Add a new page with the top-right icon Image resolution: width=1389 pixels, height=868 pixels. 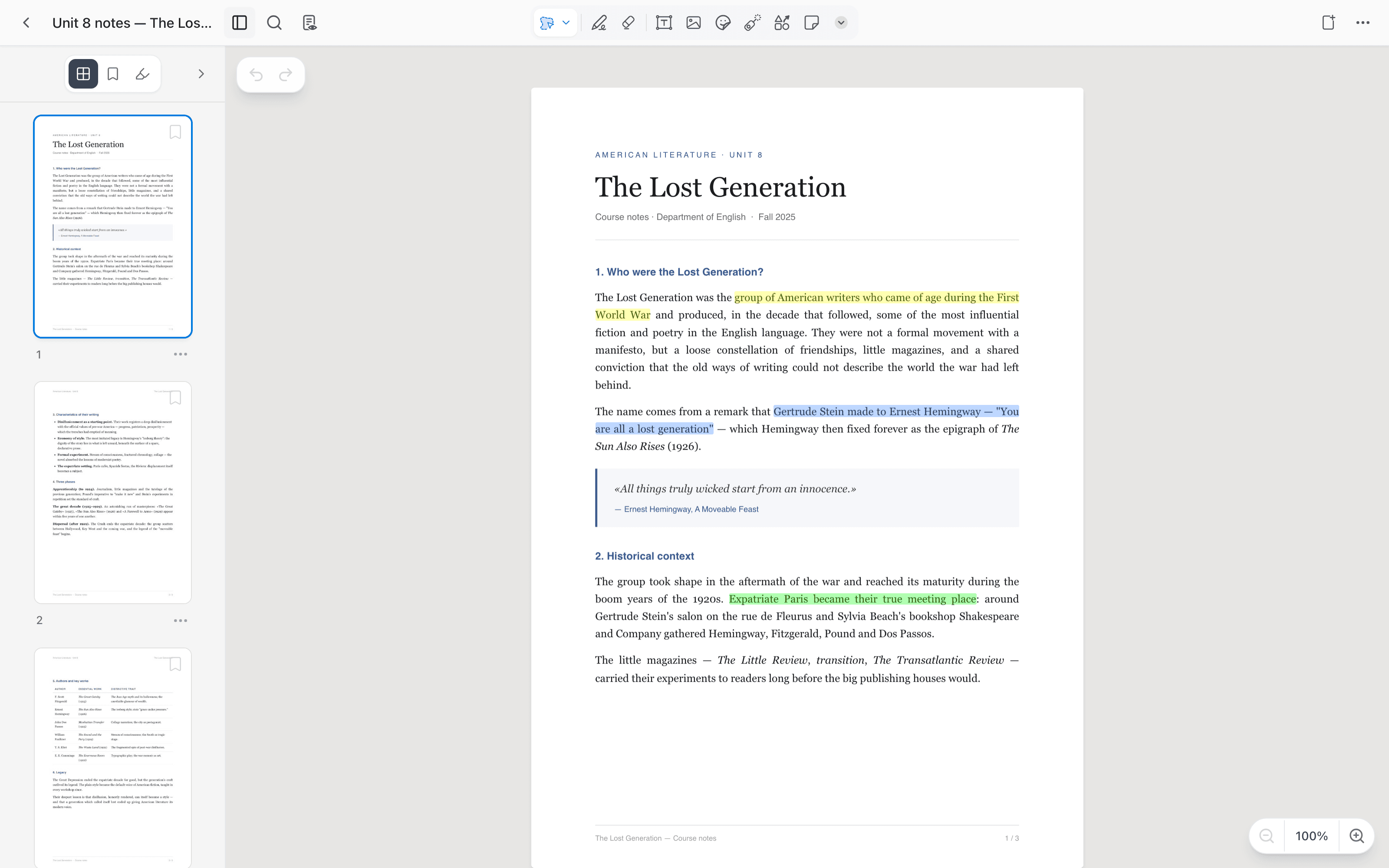click(1328, 23)
